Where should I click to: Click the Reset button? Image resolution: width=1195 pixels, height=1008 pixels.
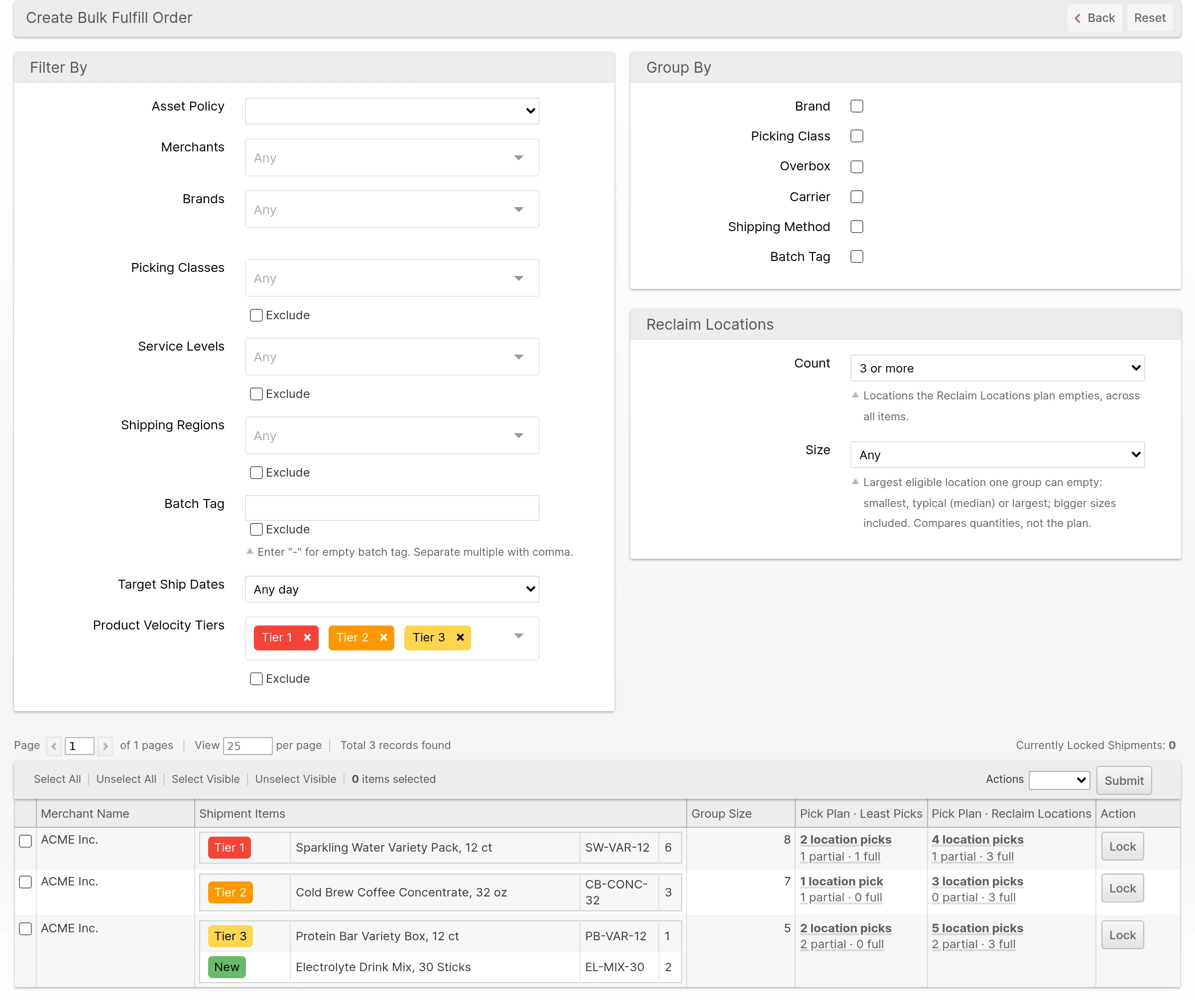tap(1149, 18)
